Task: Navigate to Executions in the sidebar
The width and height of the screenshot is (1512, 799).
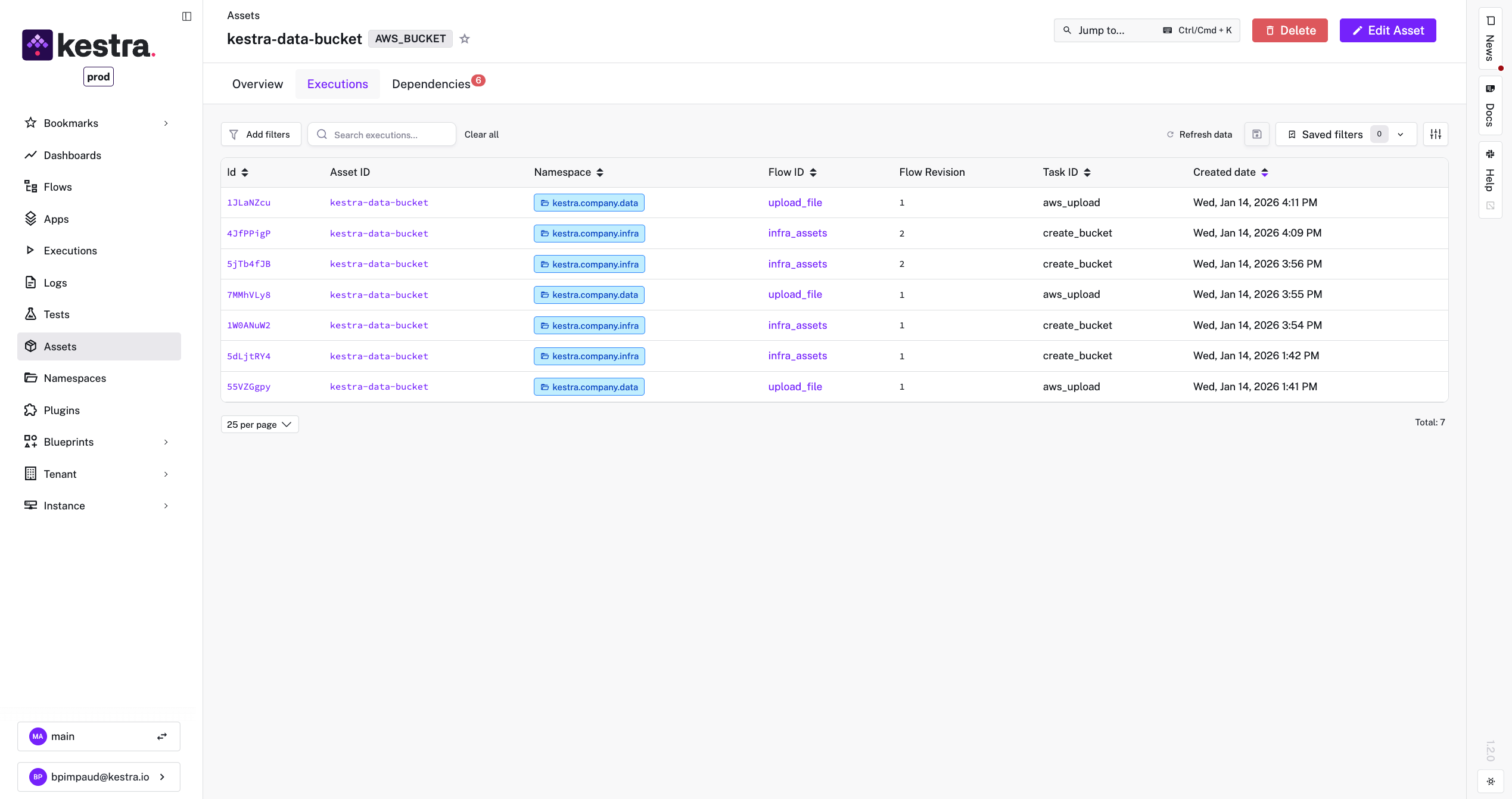Action: coord(99,251)
